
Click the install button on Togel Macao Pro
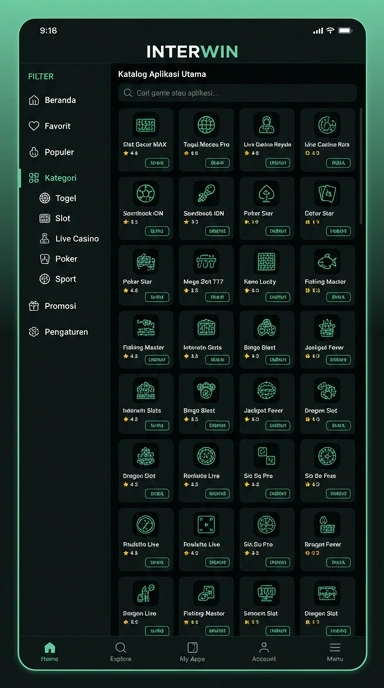coord(217,163)
